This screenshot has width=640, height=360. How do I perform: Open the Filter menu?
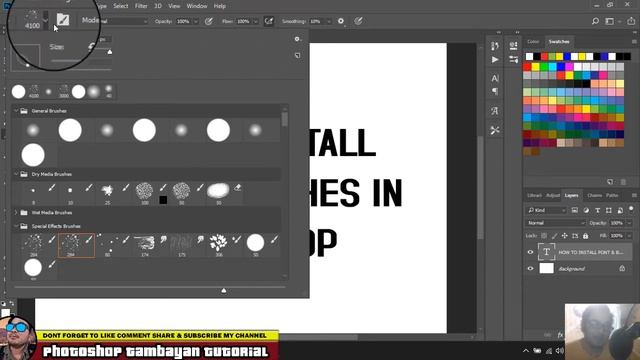tap(141, 6)
